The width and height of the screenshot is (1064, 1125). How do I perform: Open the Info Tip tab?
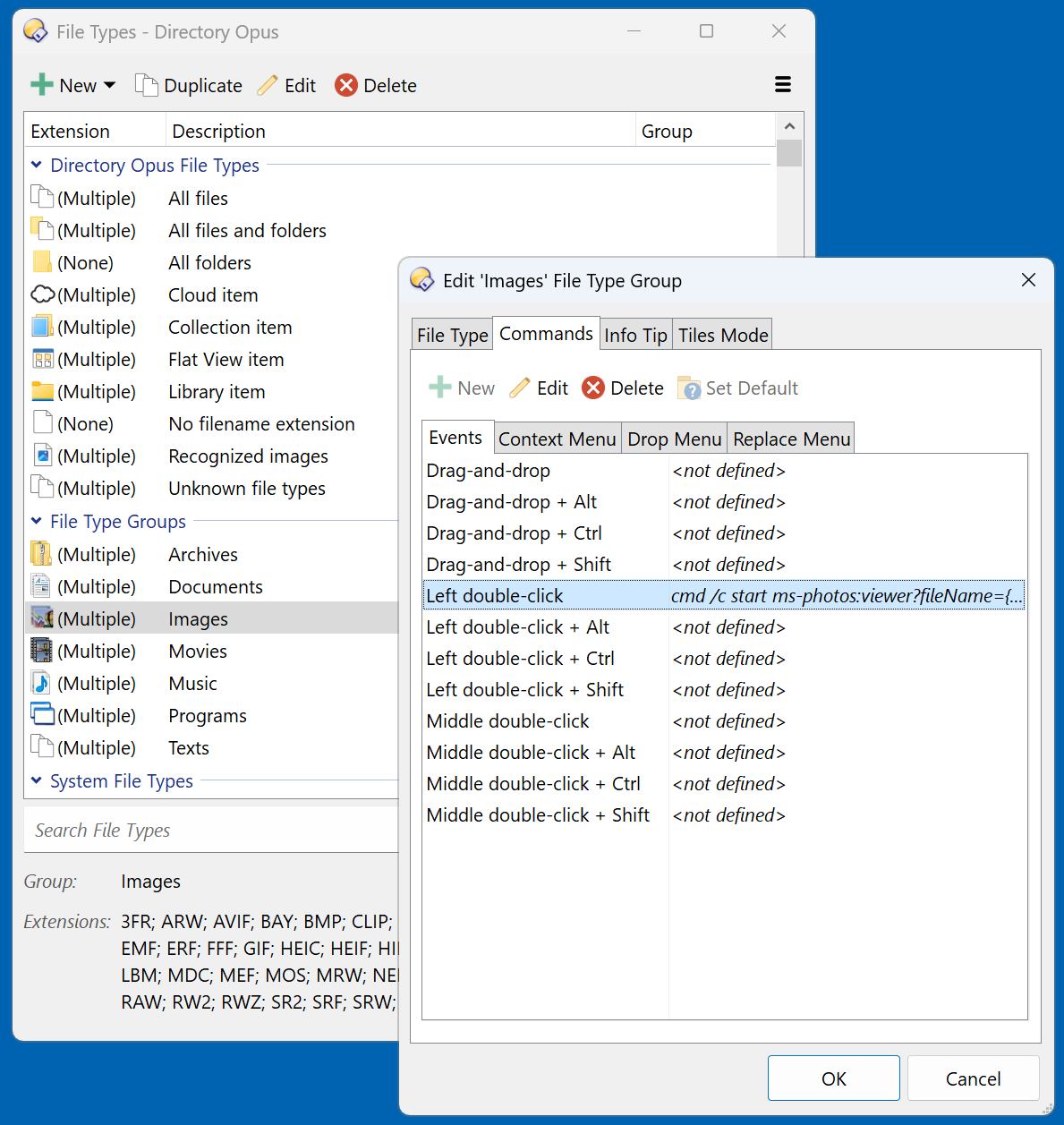(x=635, y=335)
